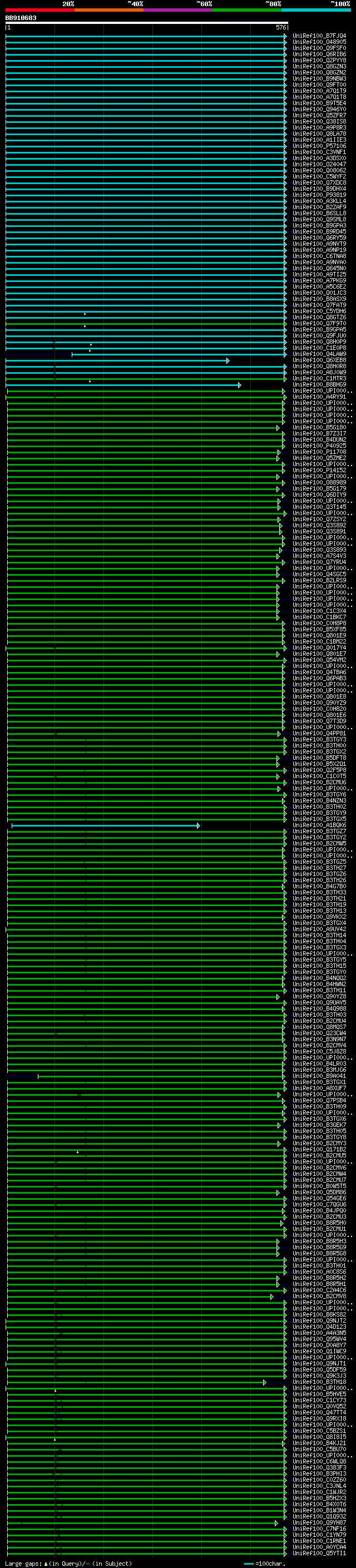This screenshot has width=356, height=1568.
Task: Click the green alignment bar for UniRef100_B4HWN2
Action: (x=146, y=985)
